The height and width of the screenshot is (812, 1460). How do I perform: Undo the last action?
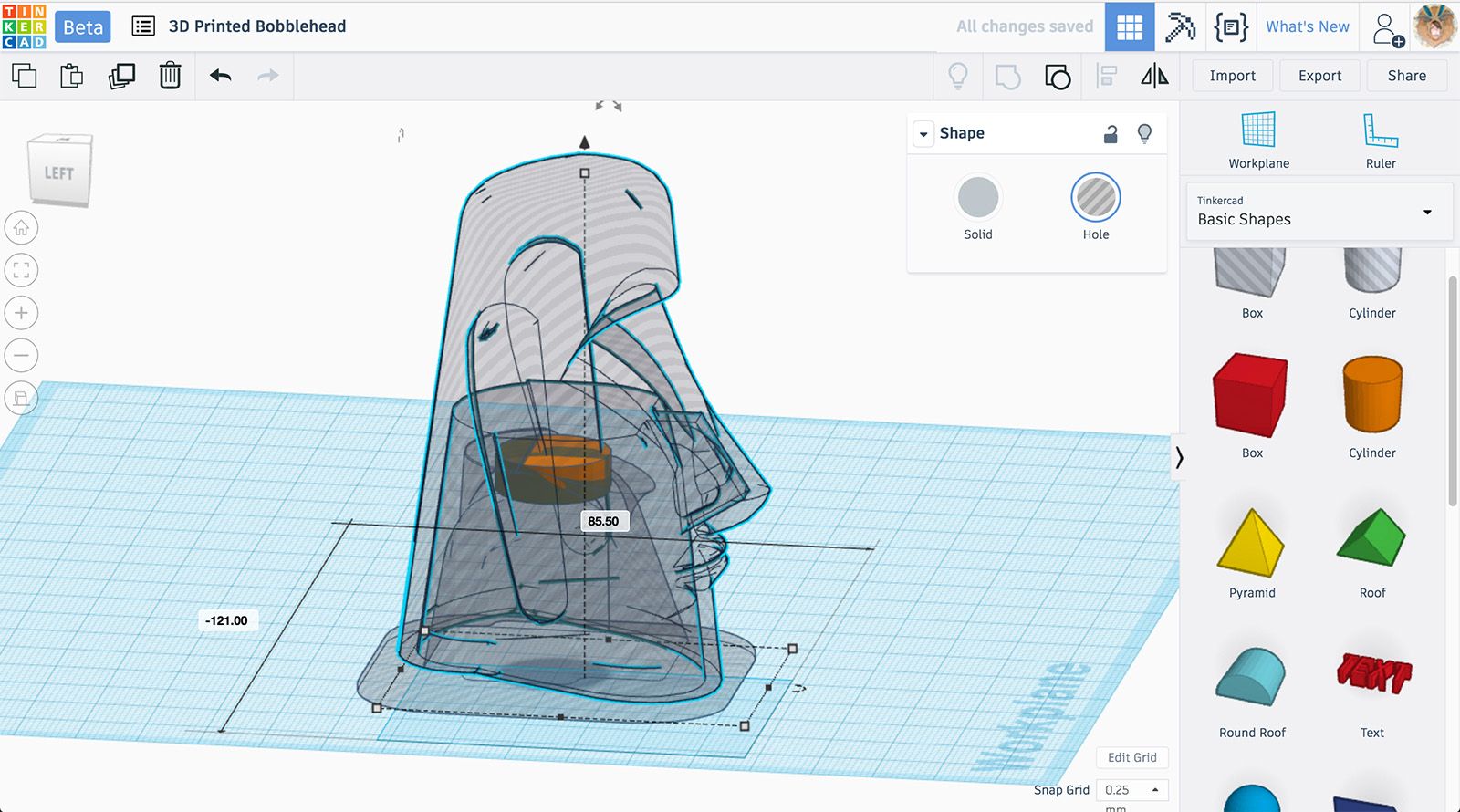click(x=220, y=76)
